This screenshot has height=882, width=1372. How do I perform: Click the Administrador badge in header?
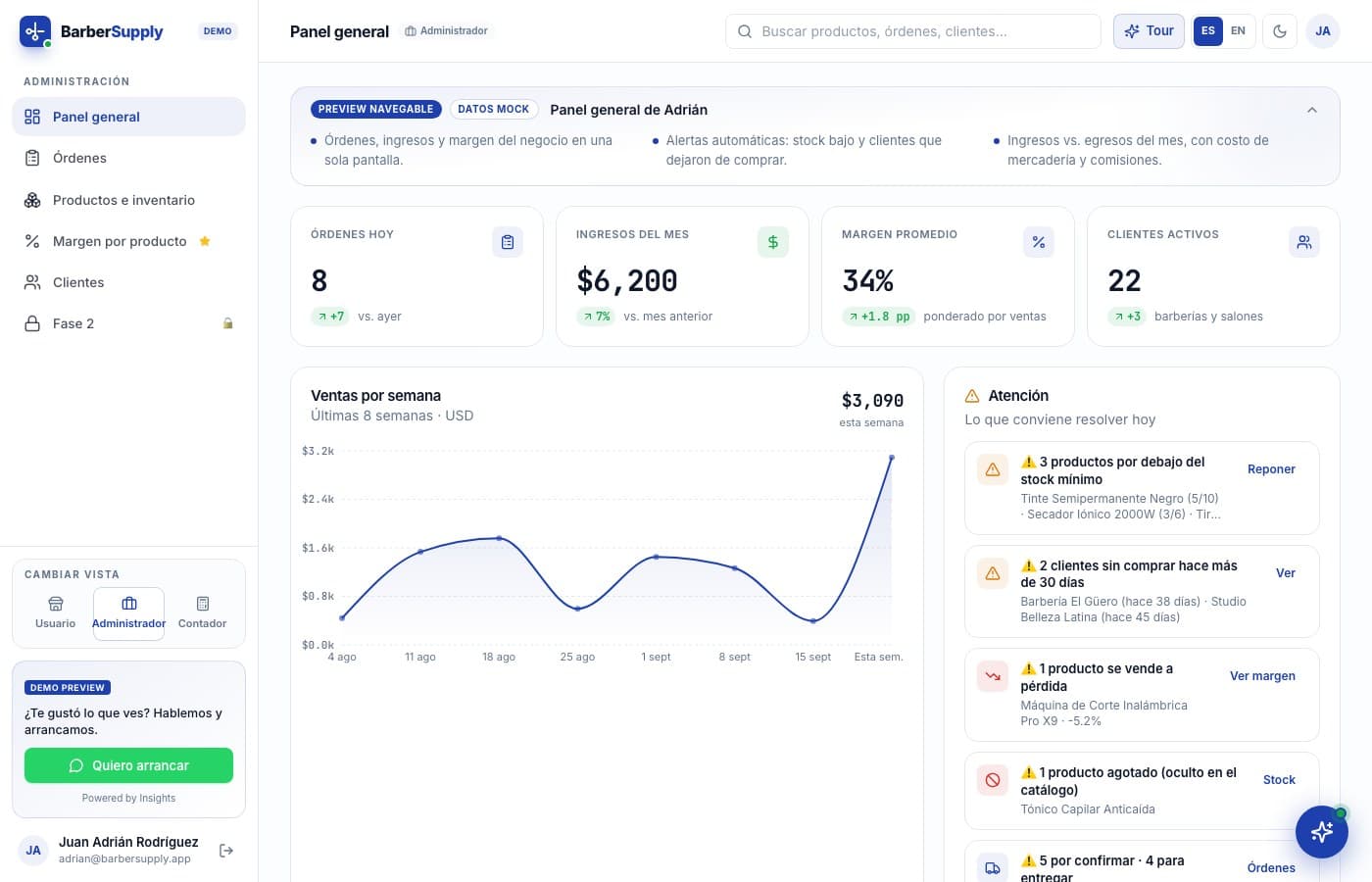tap(447, 31)
